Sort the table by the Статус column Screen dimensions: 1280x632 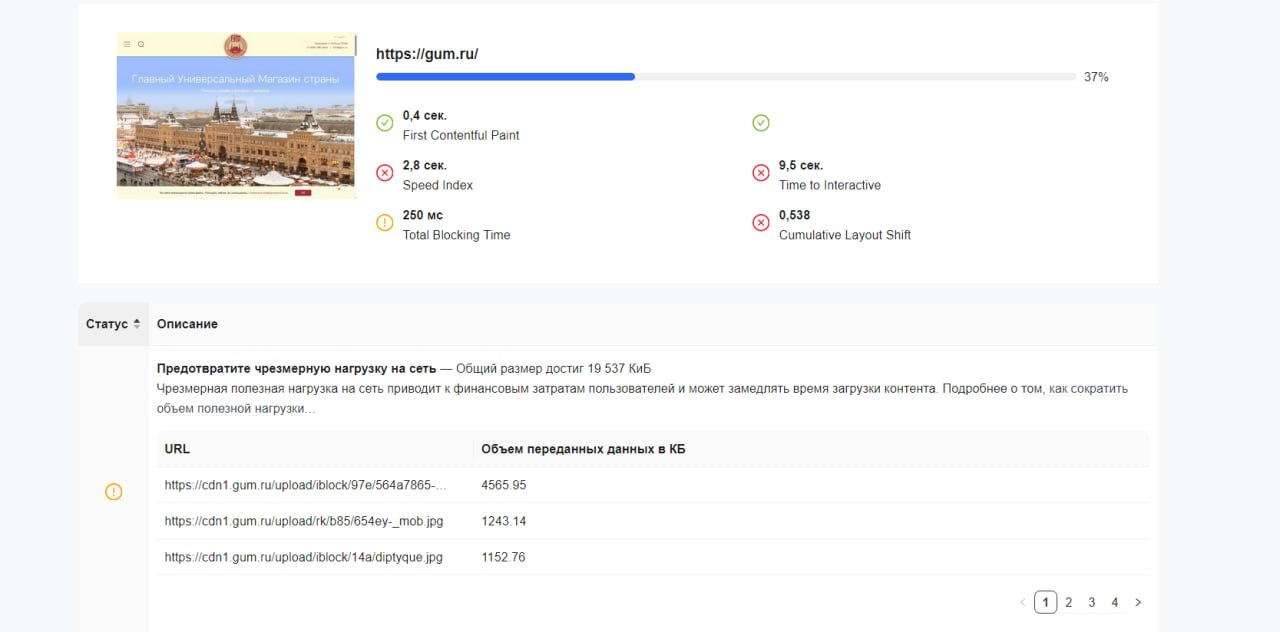113,324
